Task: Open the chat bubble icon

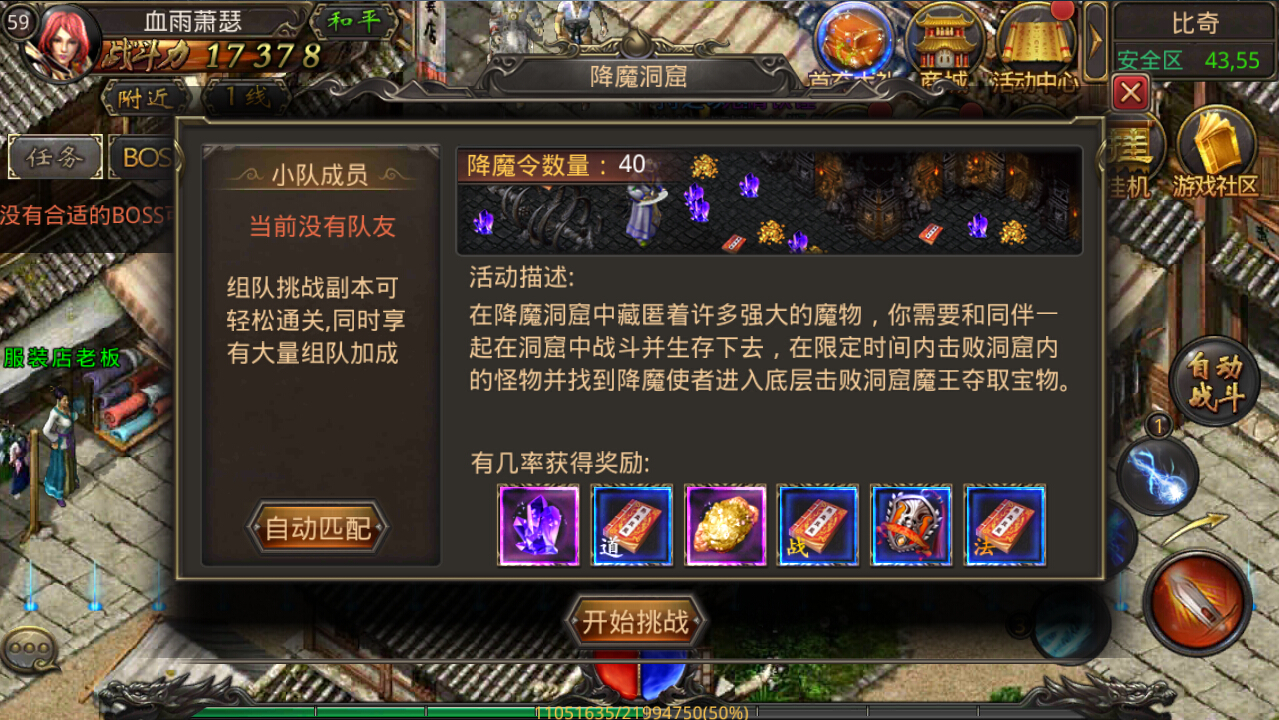Action: click(30, 651)
